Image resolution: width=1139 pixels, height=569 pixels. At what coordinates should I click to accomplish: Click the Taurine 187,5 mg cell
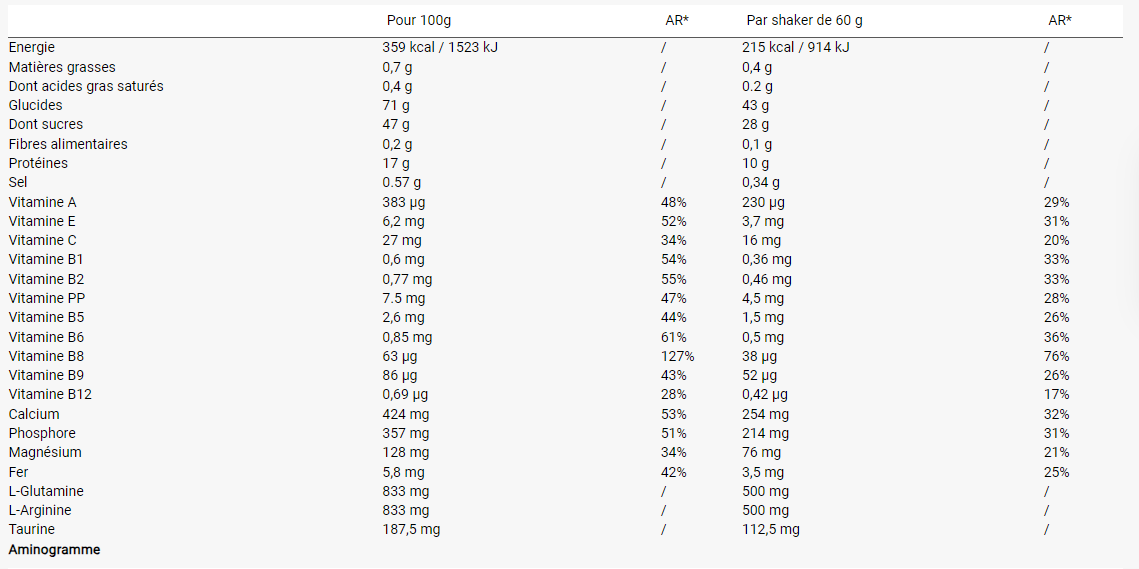(411, 529)
